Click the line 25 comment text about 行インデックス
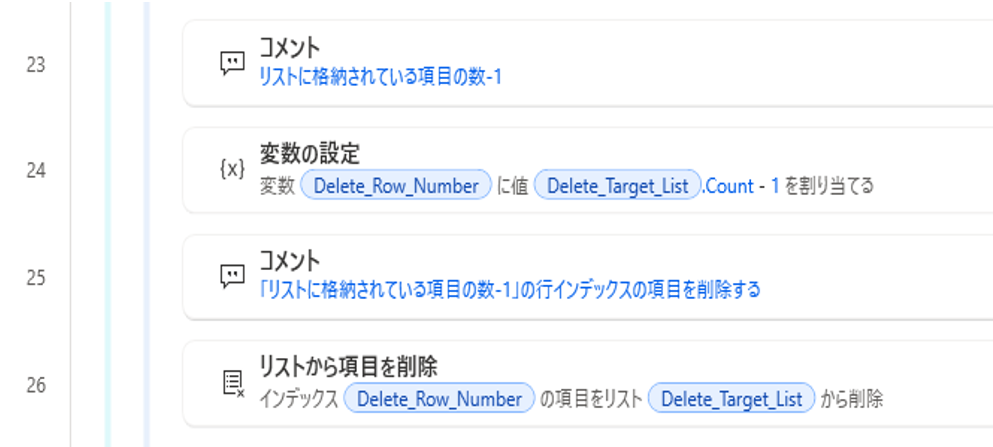993x447 pixels. [x=509, y=289]
